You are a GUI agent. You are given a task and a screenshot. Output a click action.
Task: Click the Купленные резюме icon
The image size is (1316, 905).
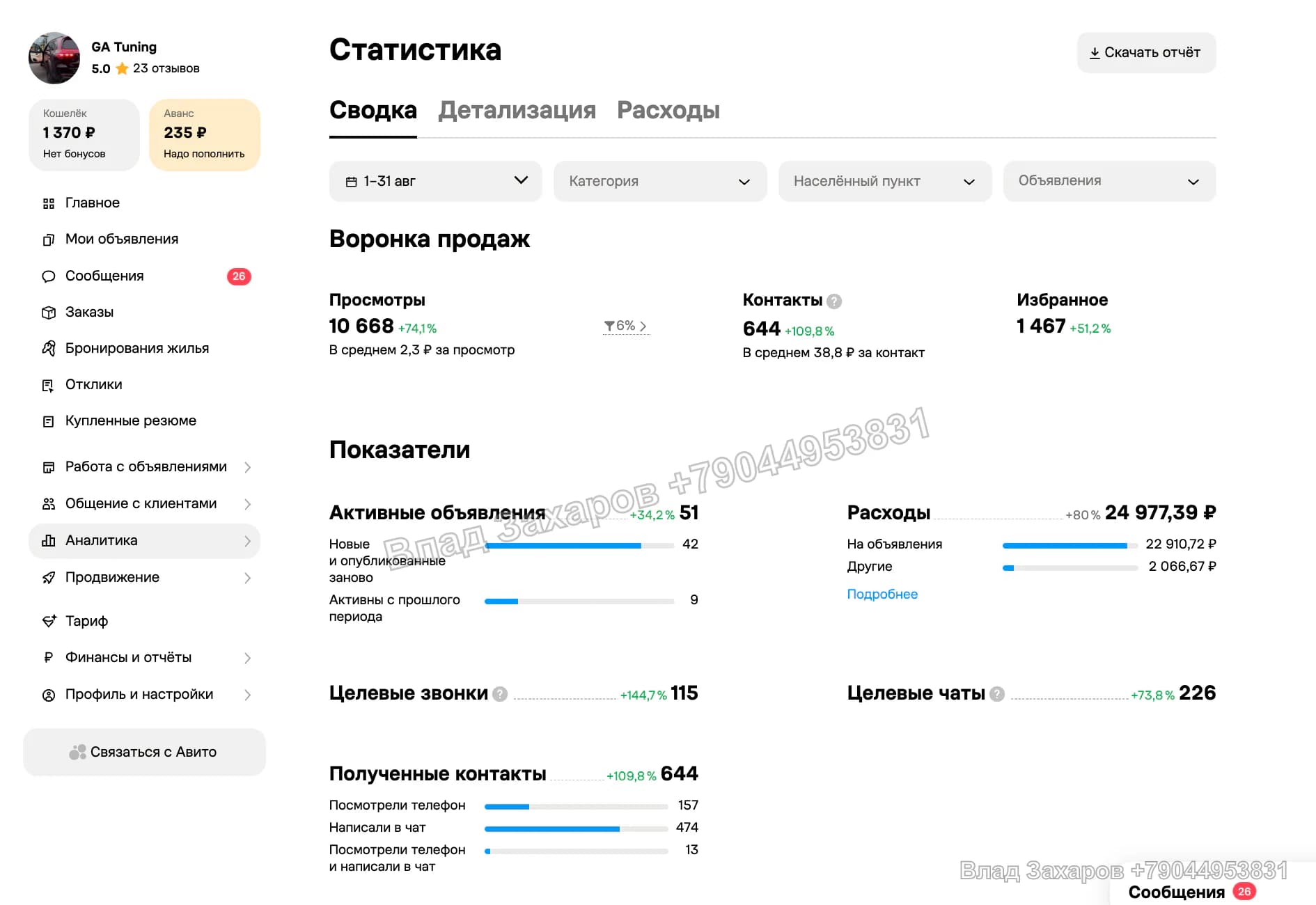tap(48, 421)
